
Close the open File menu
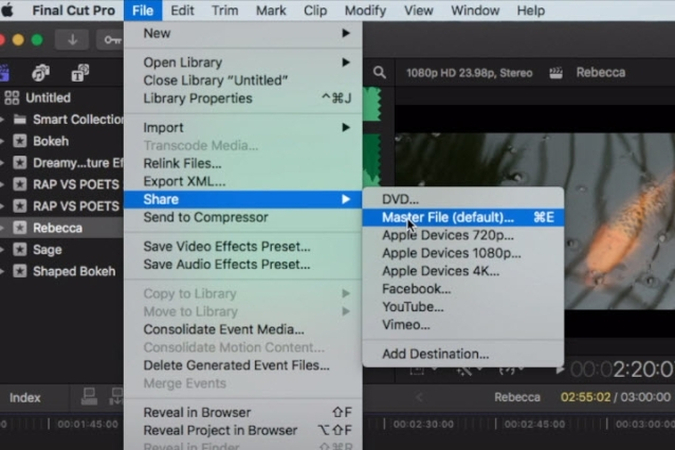[x=143, y=10]
